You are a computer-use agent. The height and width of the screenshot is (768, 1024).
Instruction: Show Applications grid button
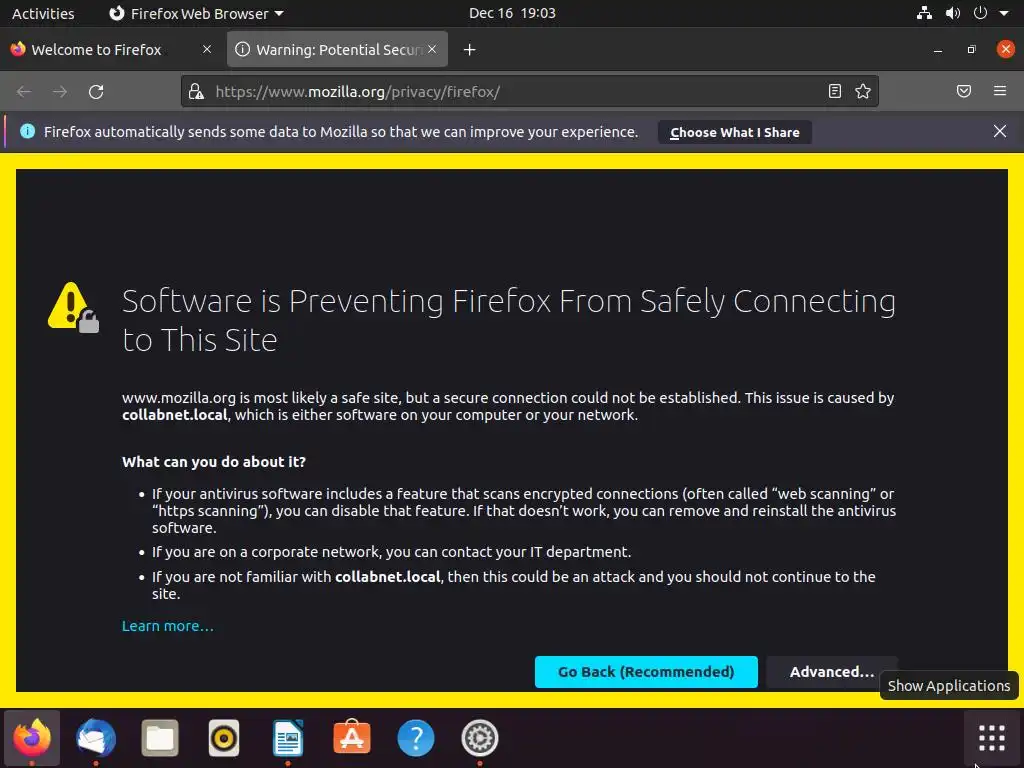tap(991, 738)
